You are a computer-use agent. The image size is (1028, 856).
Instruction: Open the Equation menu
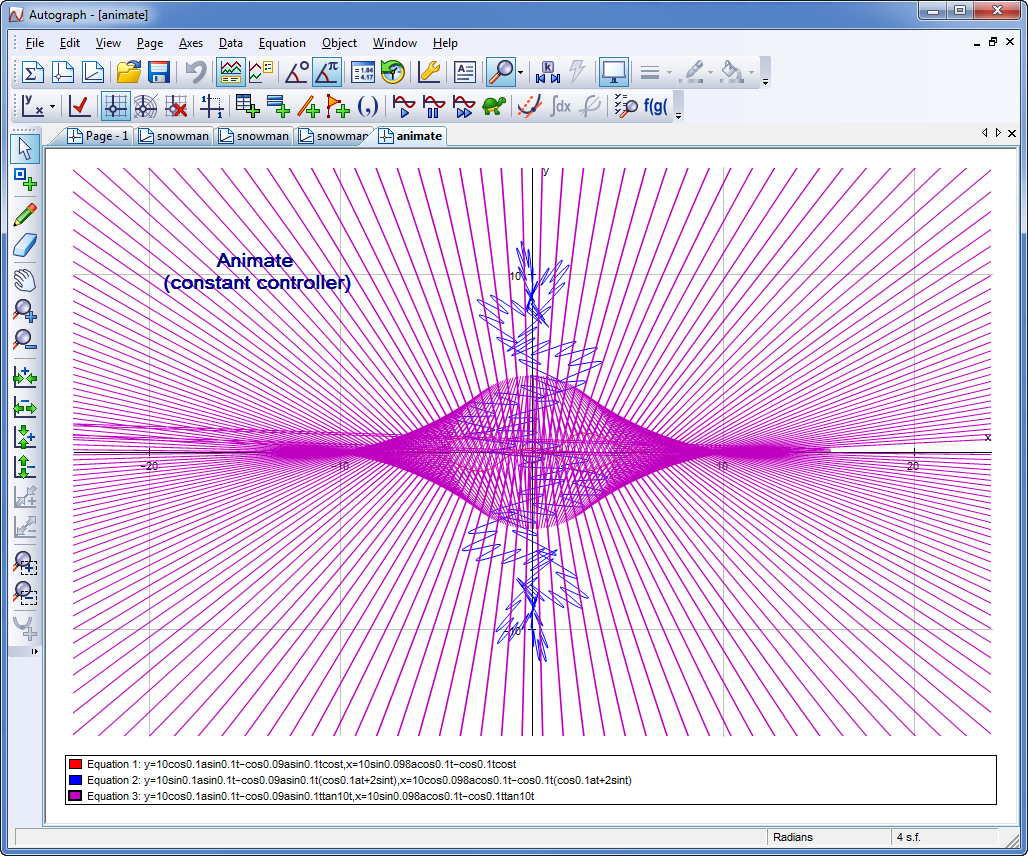[x=282, y=43]
